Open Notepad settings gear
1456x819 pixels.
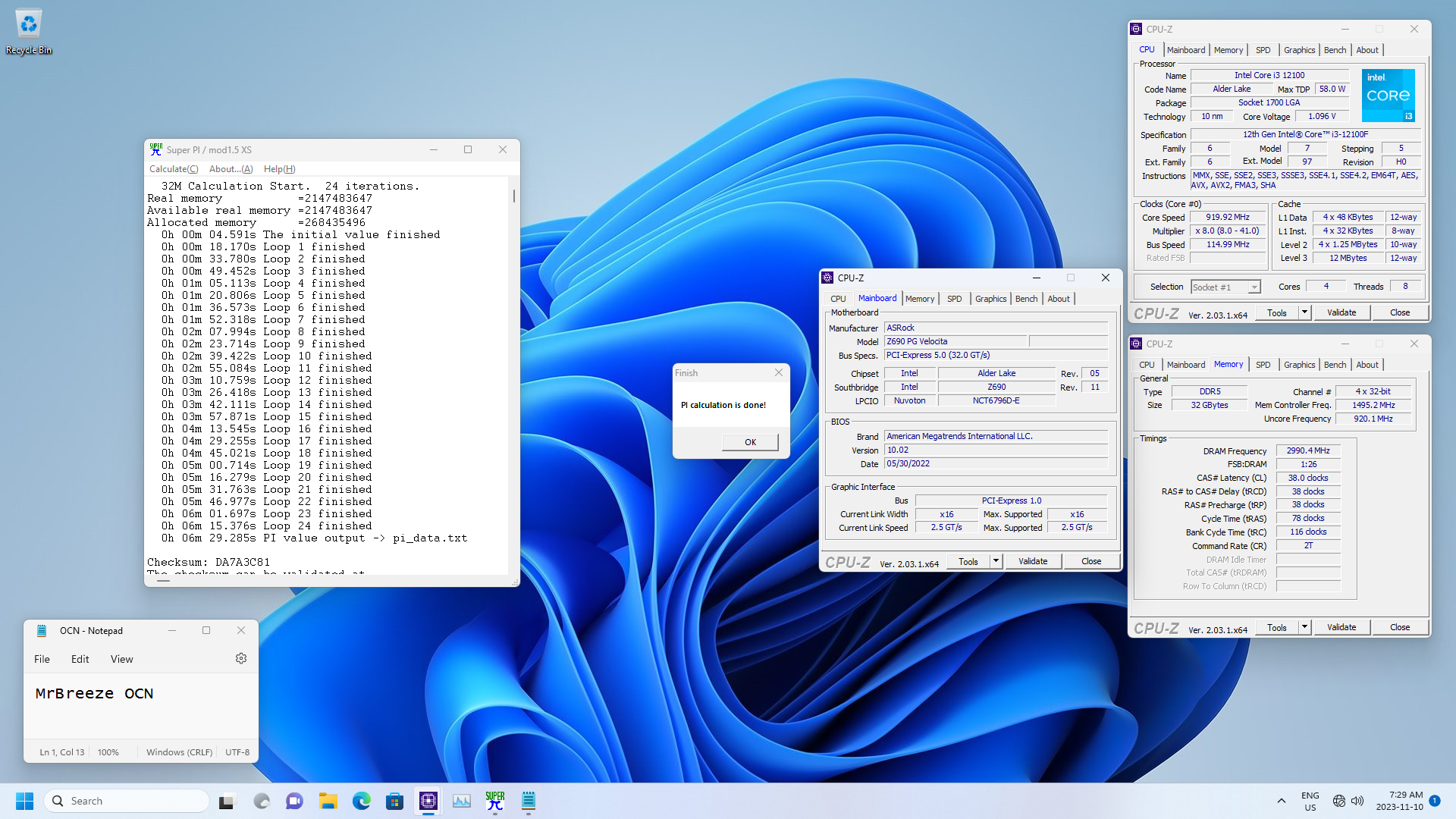pyautogui.click(x=241, y=659)
